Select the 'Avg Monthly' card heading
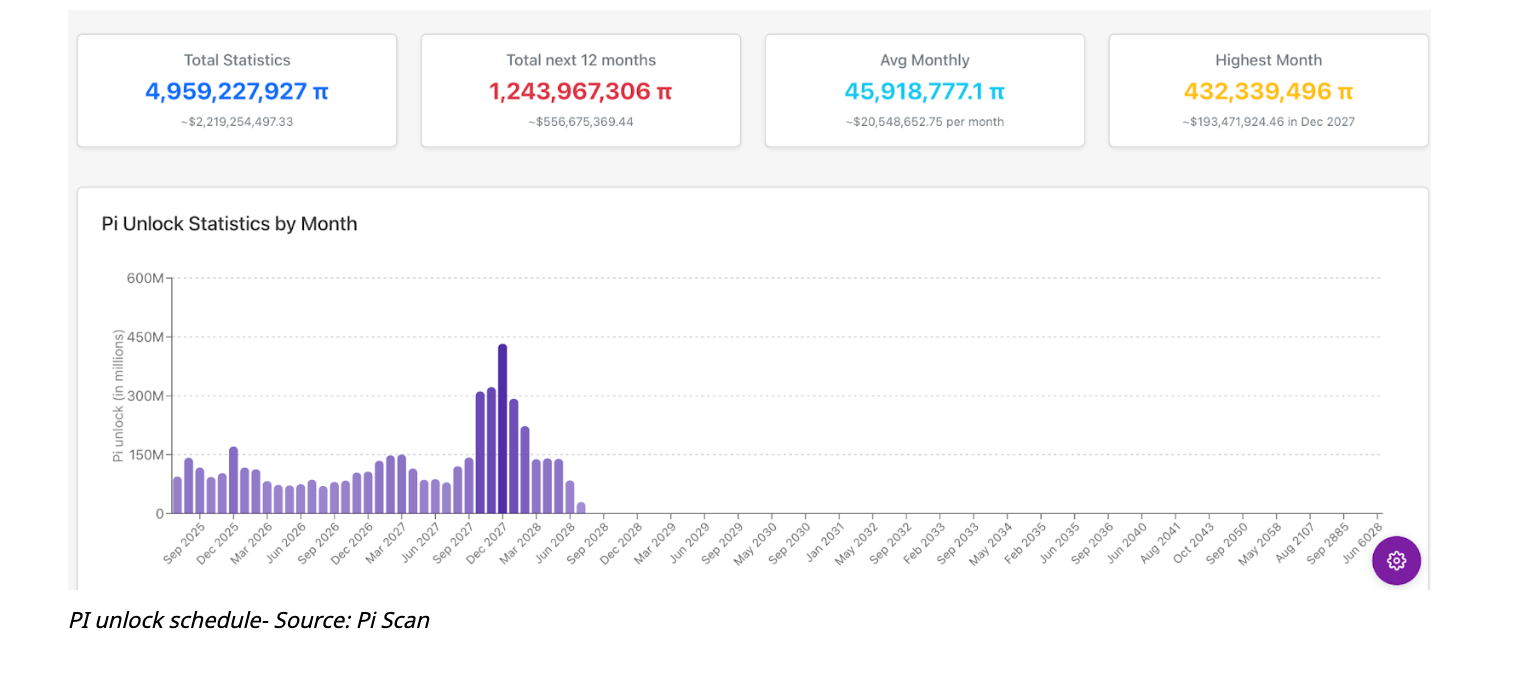The height and width of the screenshot is (688, 1514). point(924,60)
